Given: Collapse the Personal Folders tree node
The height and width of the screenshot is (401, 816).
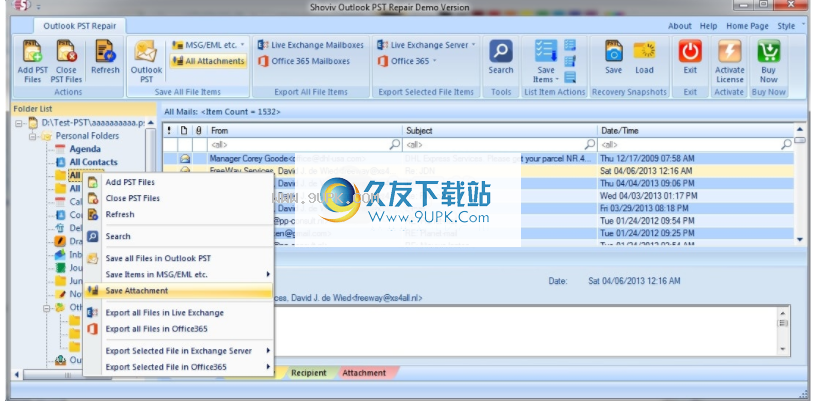Looking at the screenshot, I should coord(33,136).
